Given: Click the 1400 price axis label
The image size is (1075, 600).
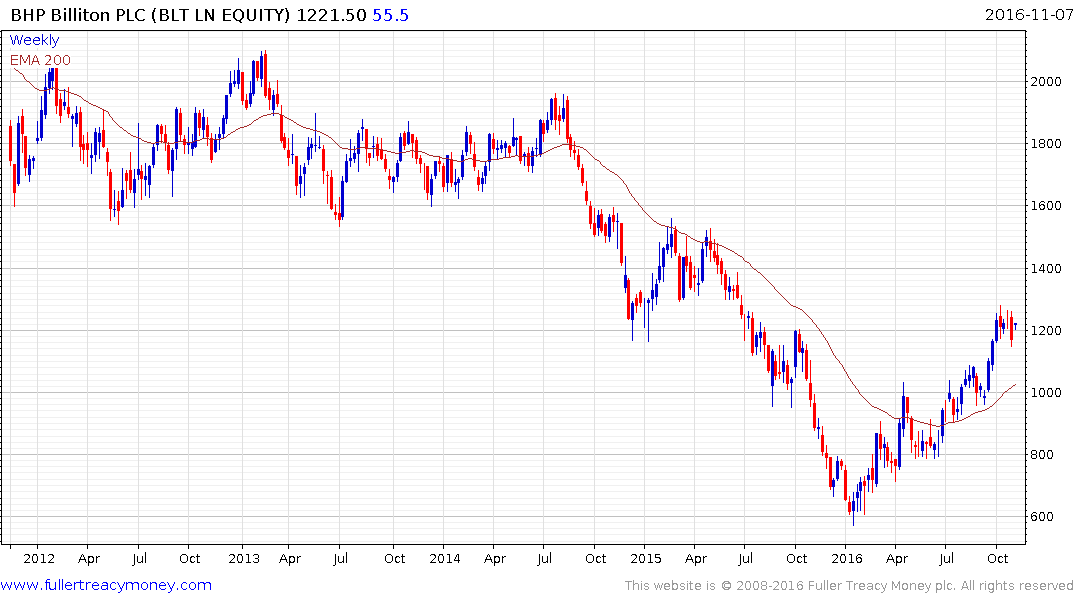Looking at the screenshot, I should pyautogui.click(x=1046, y=269).
